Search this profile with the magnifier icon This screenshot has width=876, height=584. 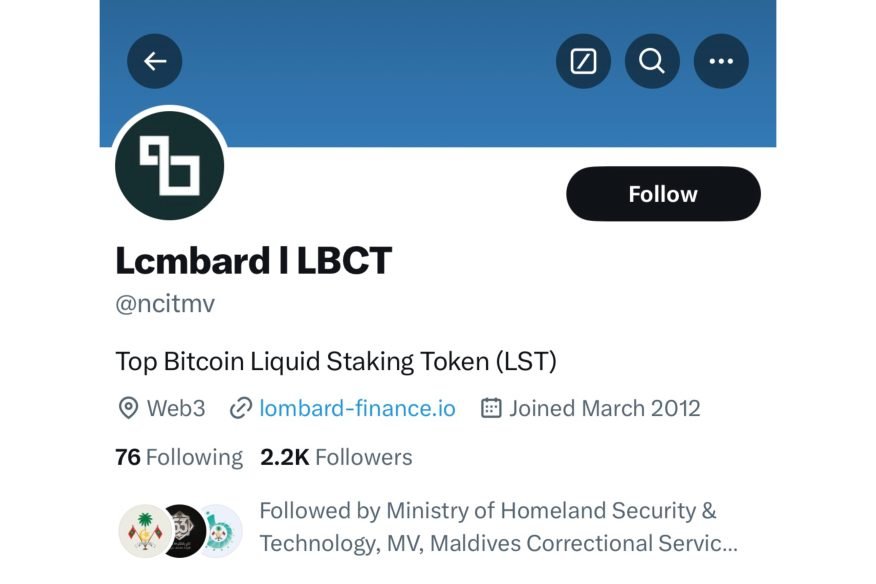click(652, 62)
